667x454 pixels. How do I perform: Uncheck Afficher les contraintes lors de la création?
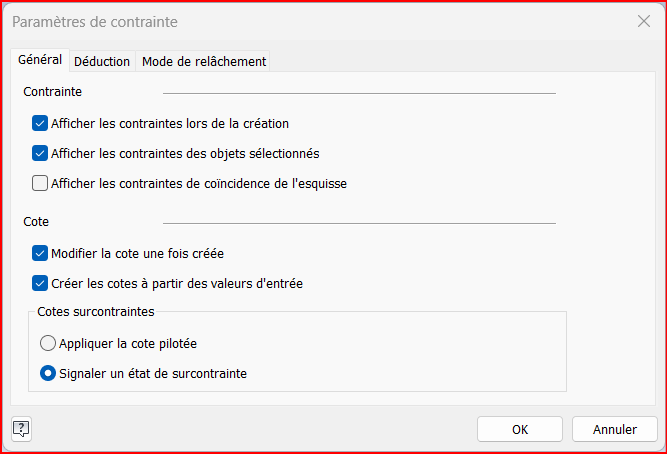click(40, 124)
